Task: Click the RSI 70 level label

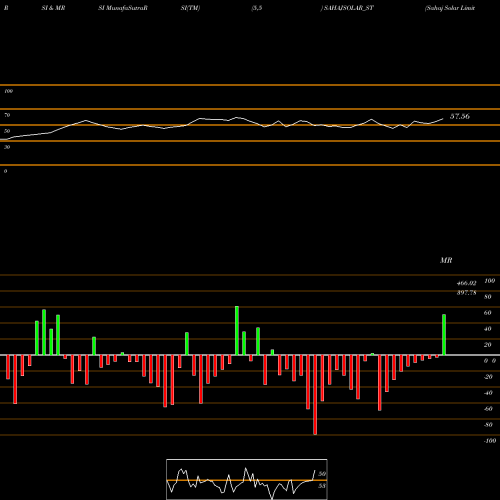Action: (x=7, y=115)
